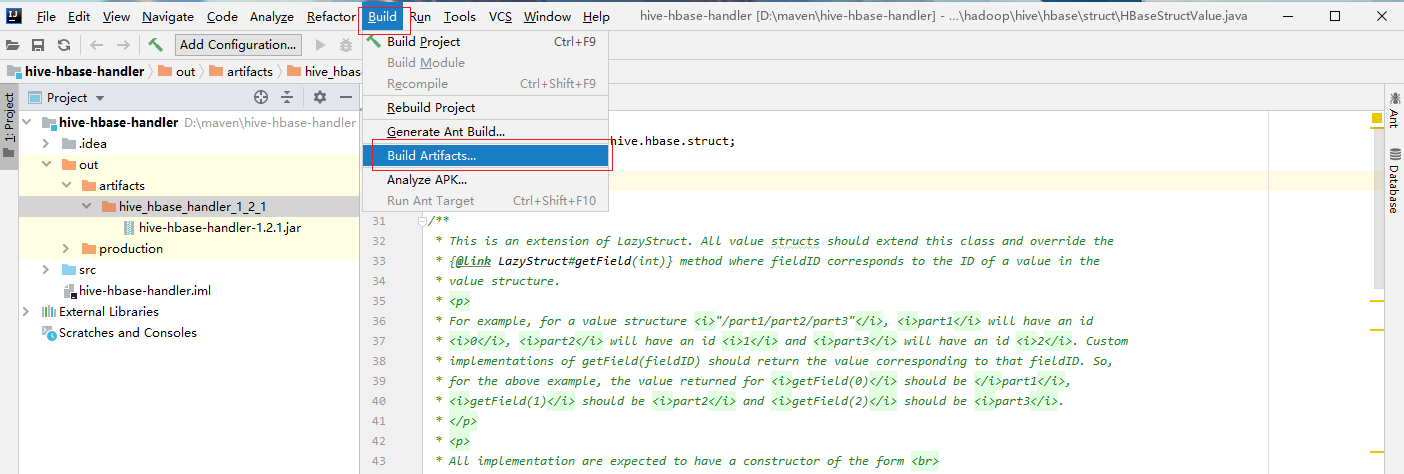Screen dimensions: 1404x474
Task: Click the Scratches and Consoles icon
Action: pos(49,333)
